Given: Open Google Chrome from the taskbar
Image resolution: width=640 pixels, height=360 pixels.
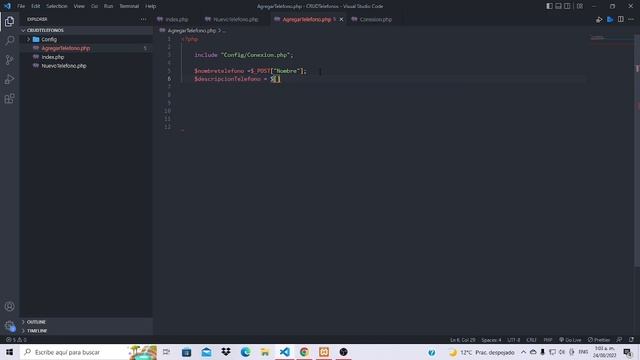Looking at the screenshot, I should click(304, 352).
